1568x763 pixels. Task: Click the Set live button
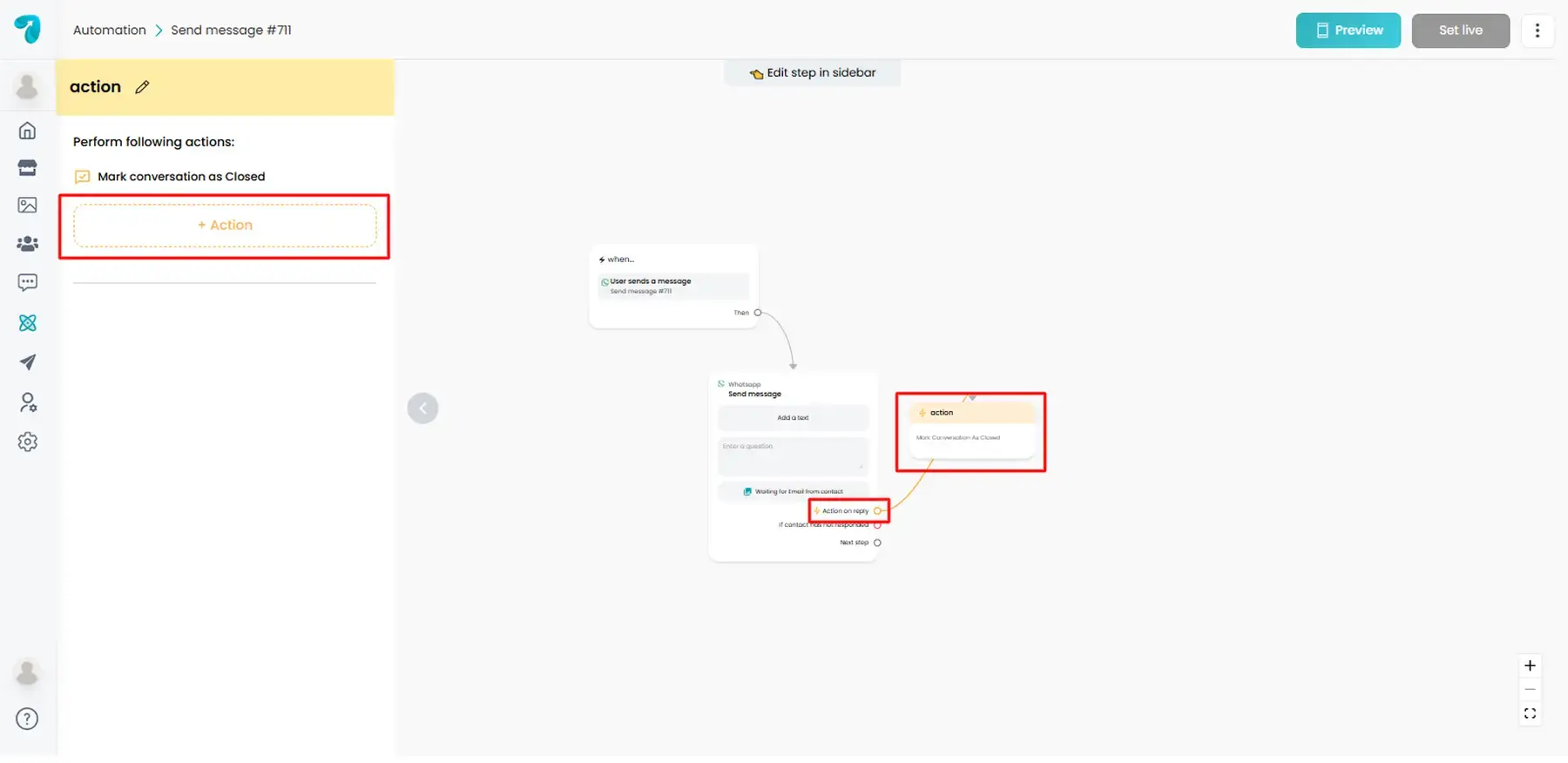[1460, 30]
